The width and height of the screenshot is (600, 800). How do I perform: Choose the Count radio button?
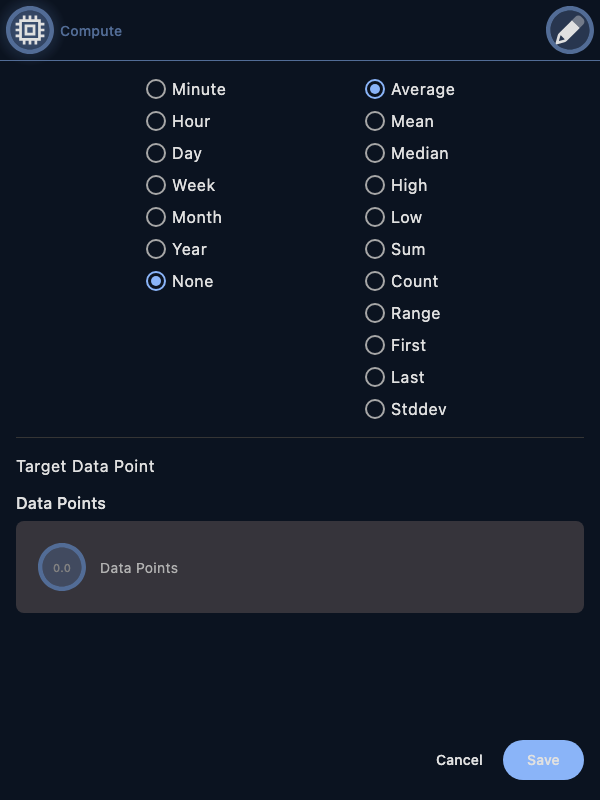(x=375, y=281)
